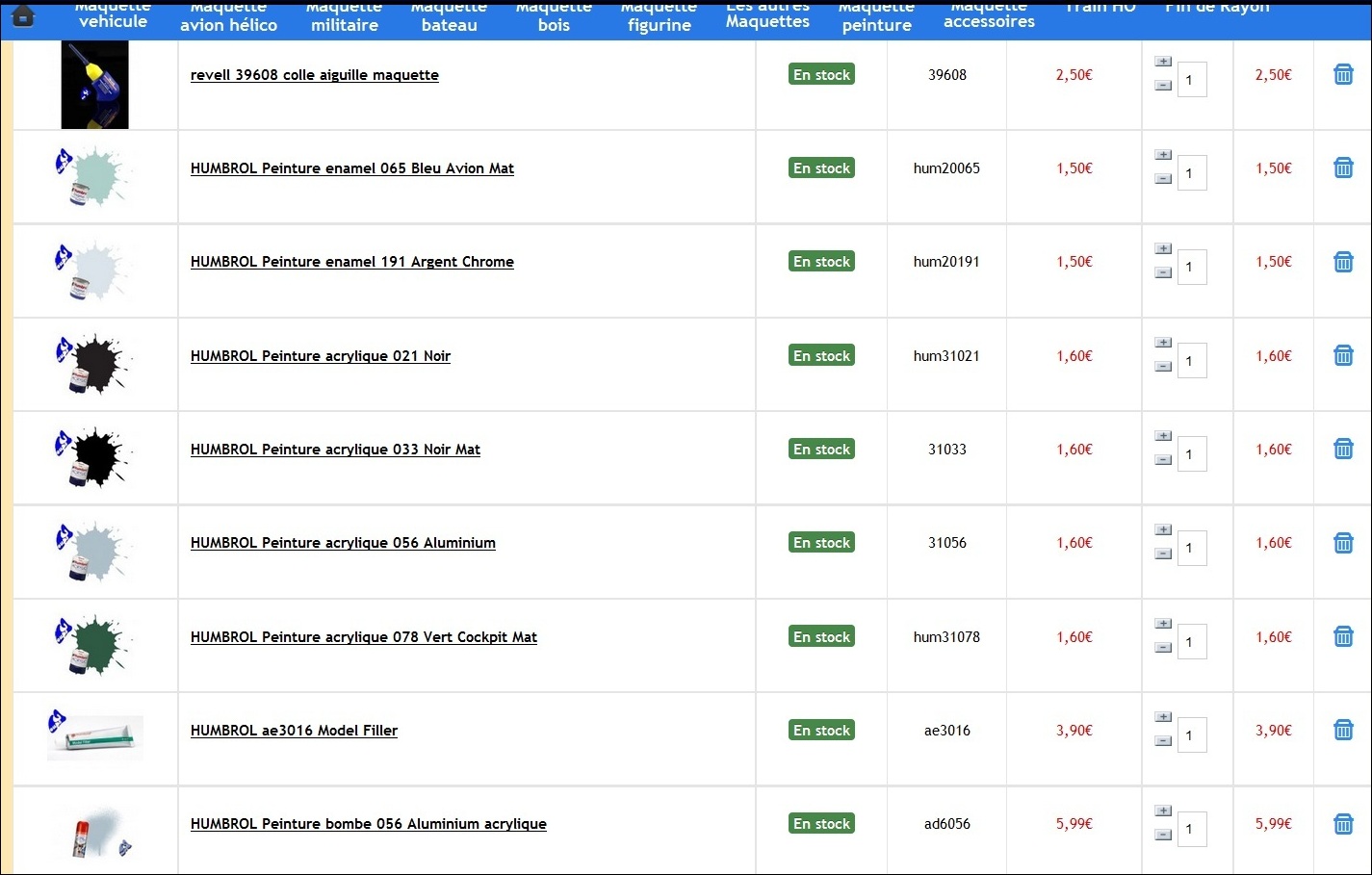Screen dimensions: 1372x875
Task: Open the Maquette figurine menu
Action: 660,17
